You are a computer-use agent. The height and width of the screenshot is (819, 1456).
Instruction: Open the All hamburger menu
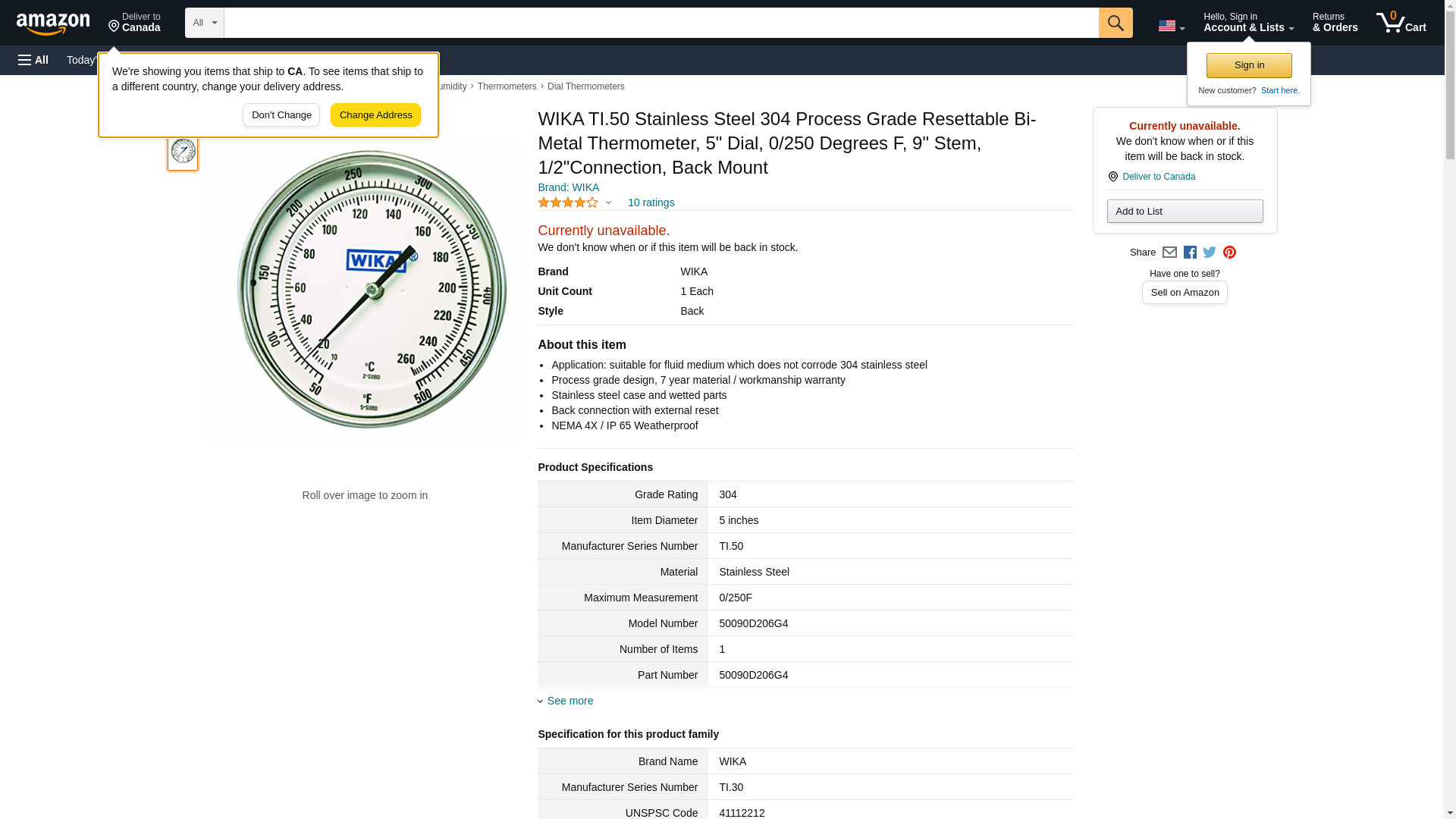point(33,60)
